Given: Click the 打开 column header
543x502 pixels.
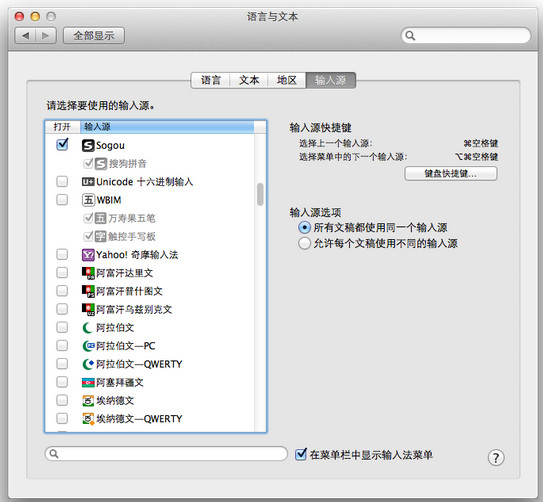Looking at the screenshot, I should (62, 127).
